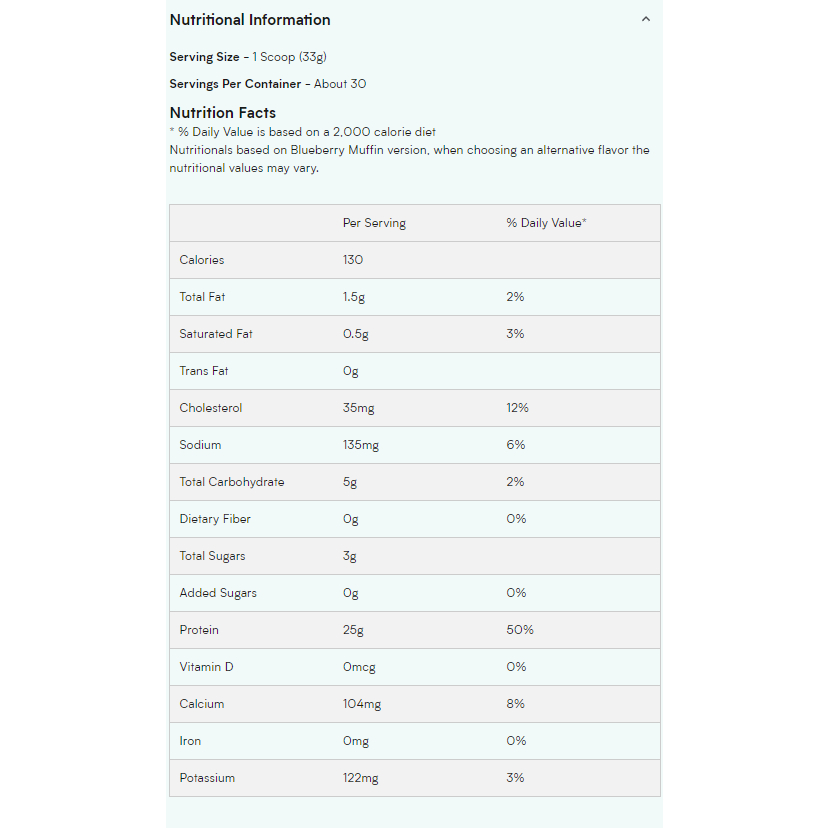Select the Cholesterol 12% daily value
This screenshot has height=828, width=828.
[517, 408]
